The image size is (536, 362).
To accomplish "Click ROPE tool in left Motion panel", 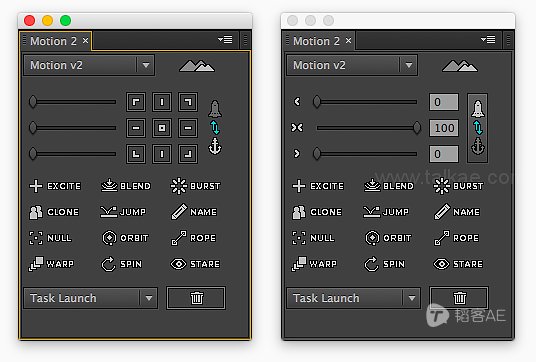I will [x=193, y=238].
